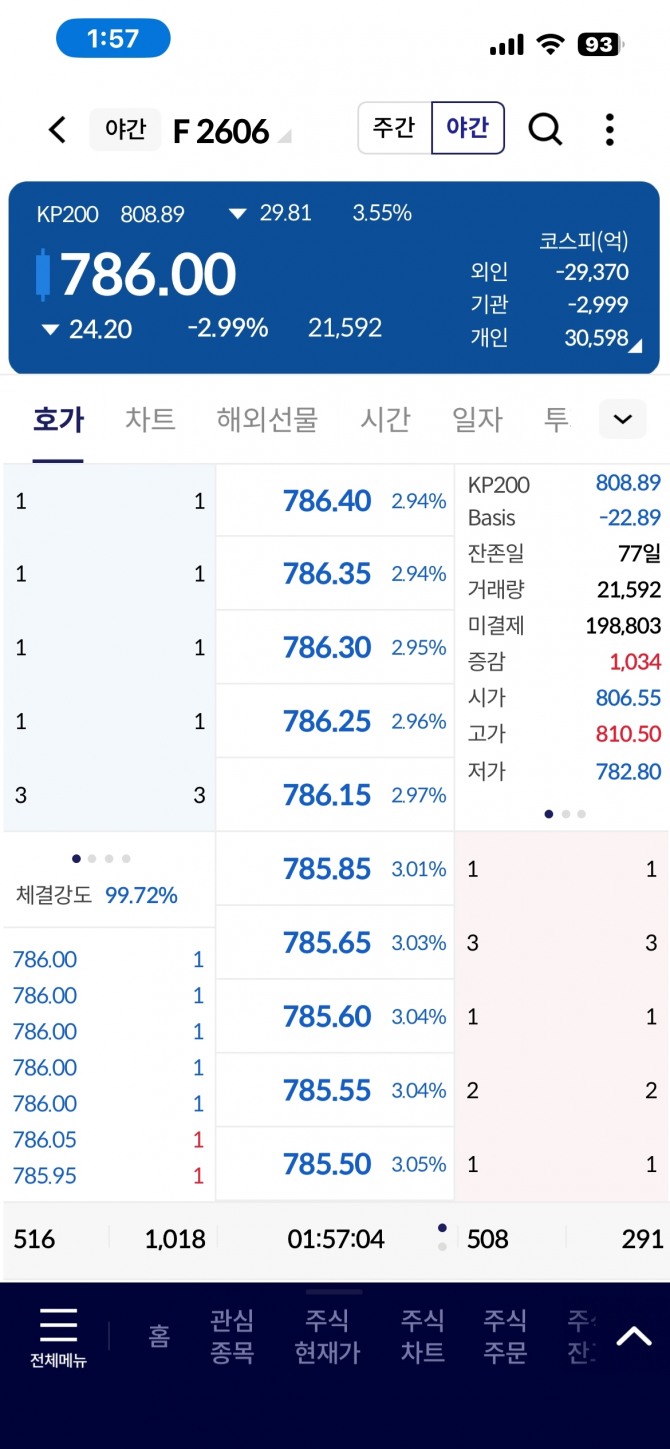Tap the 야간 label button beside back arrow
This screenshot has width=670, height=1449.
125,130
